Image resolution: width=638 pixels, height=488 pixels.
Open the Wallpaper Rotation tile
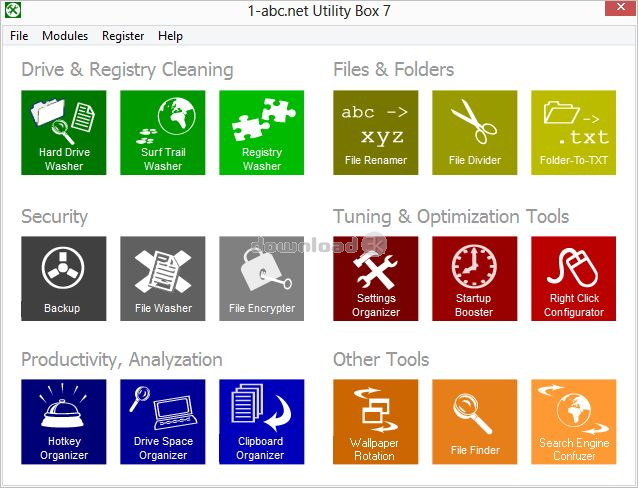tap(376, 422)
